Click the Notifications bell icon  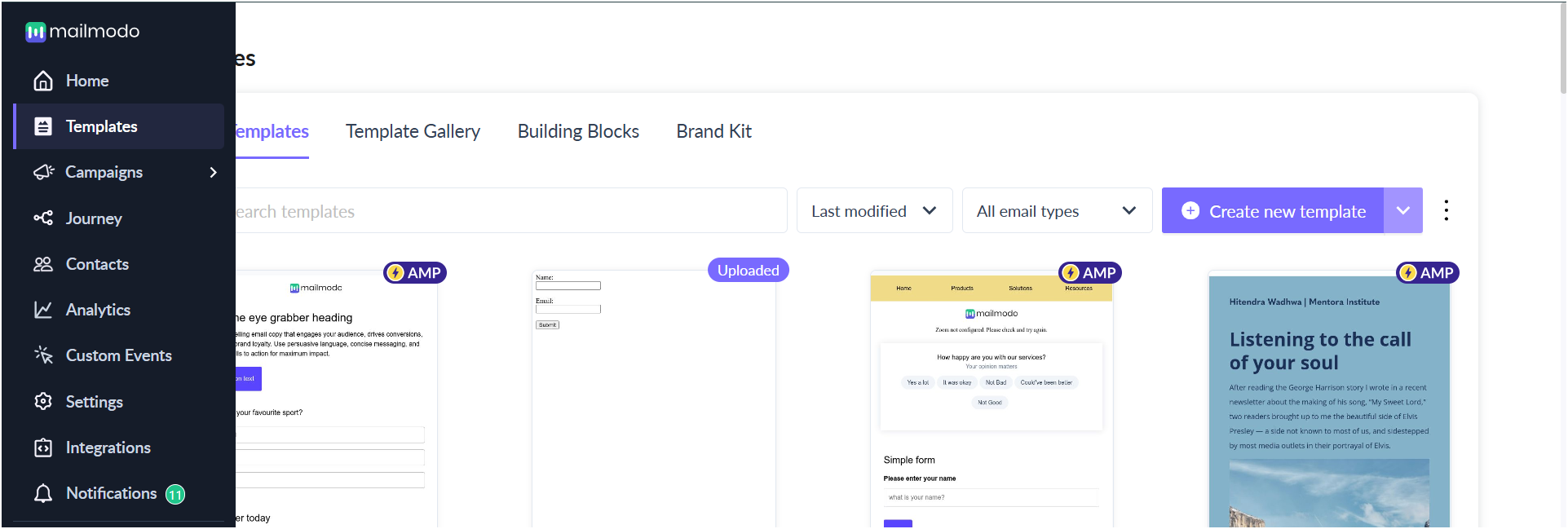pos(43,493)
